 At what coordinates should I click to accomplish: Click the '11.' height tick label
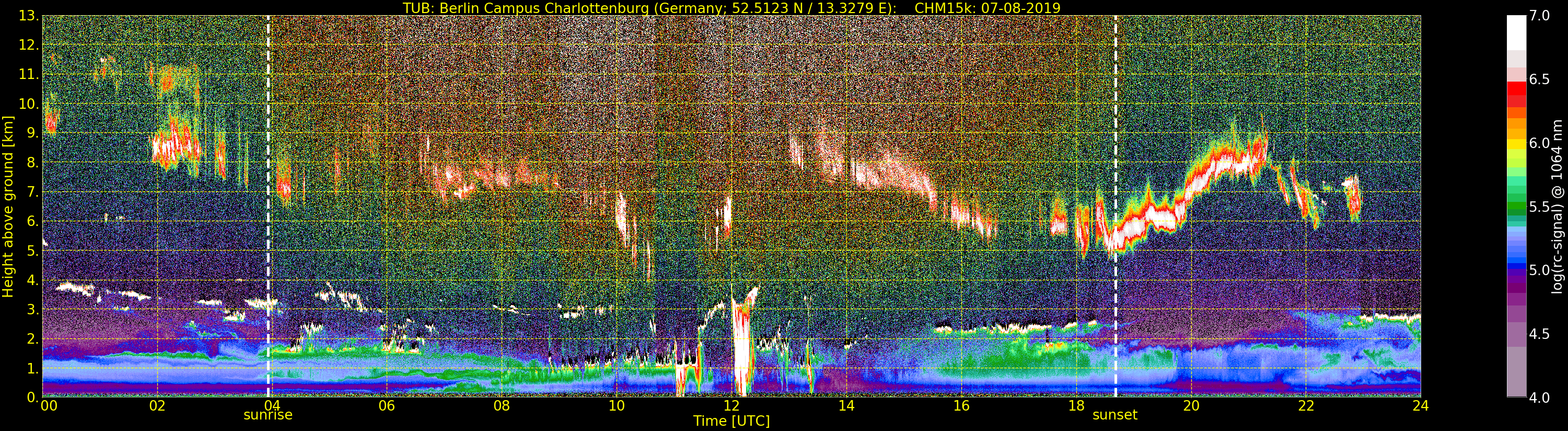[29, 74]
